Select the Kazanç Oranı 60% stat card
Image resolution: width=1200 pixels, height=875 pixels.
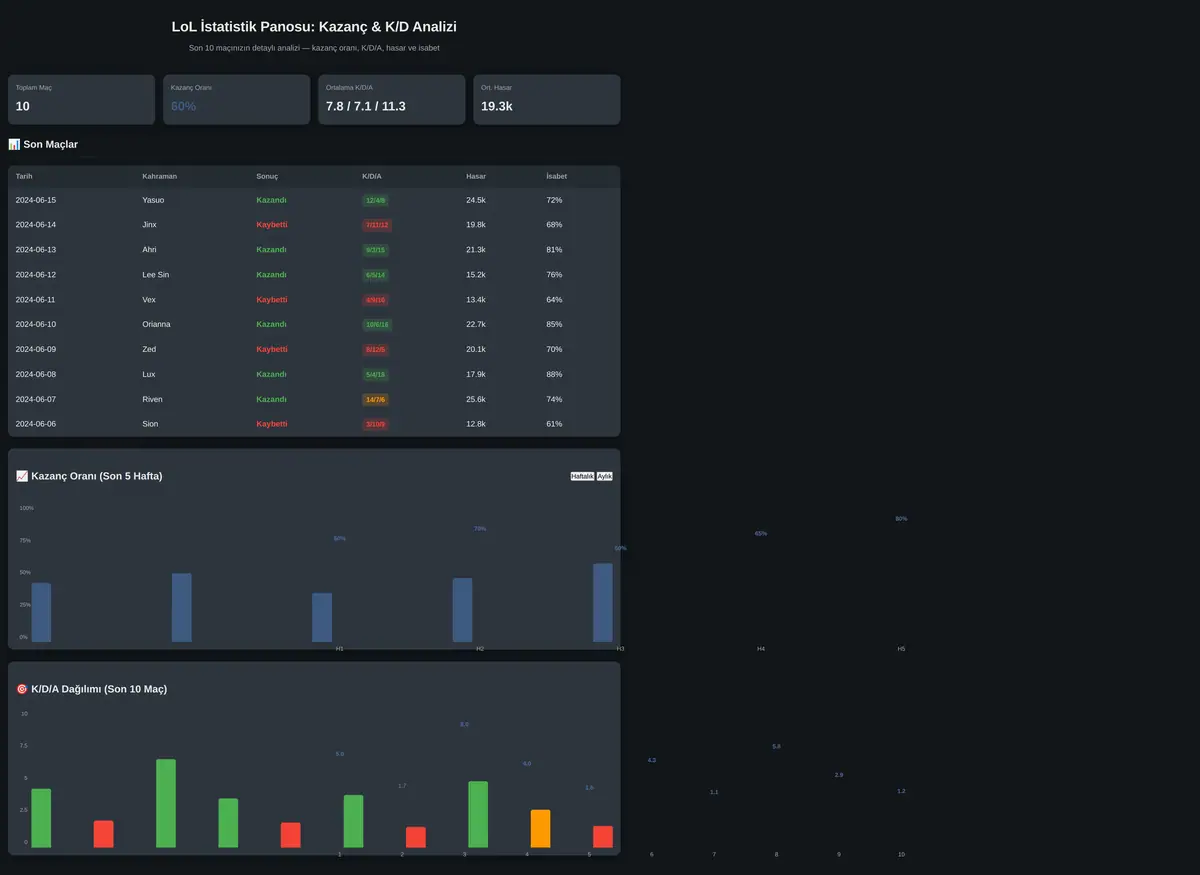tap(237, 99)
